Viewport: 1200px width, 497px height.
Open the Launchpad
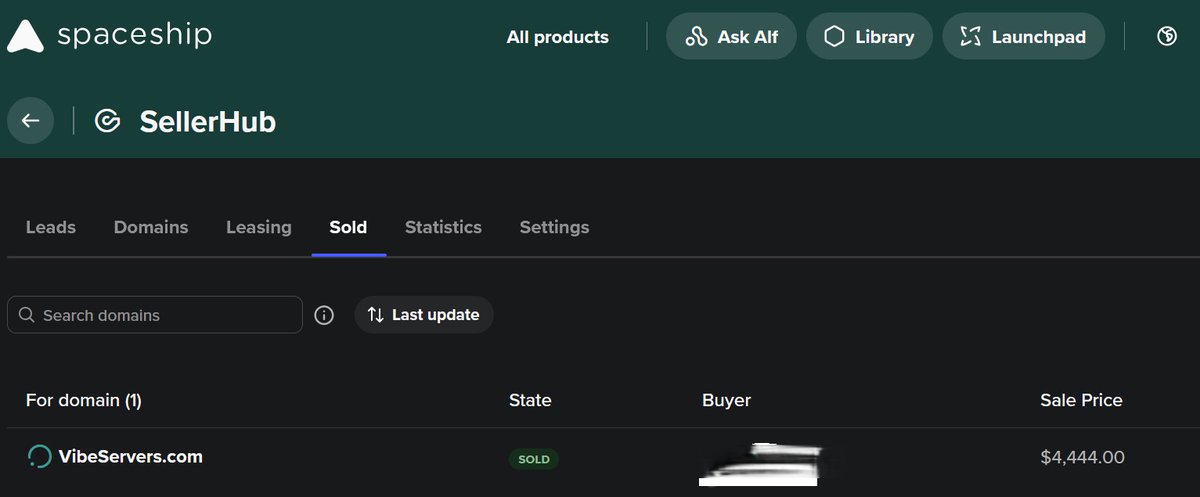[1023, 37]
